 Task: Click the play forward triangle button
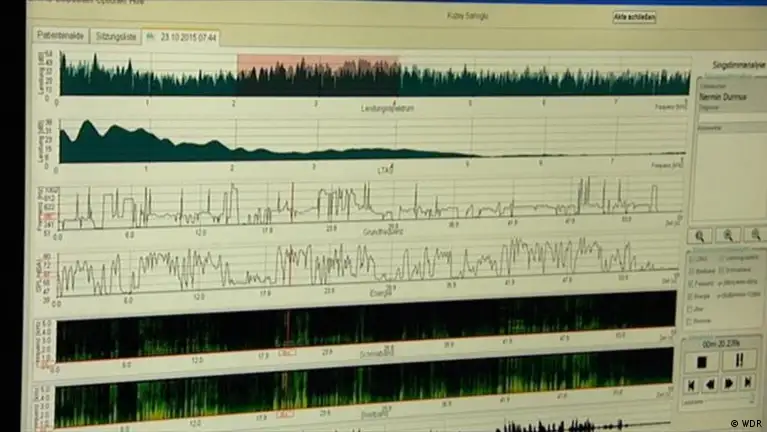pos(729,383)
